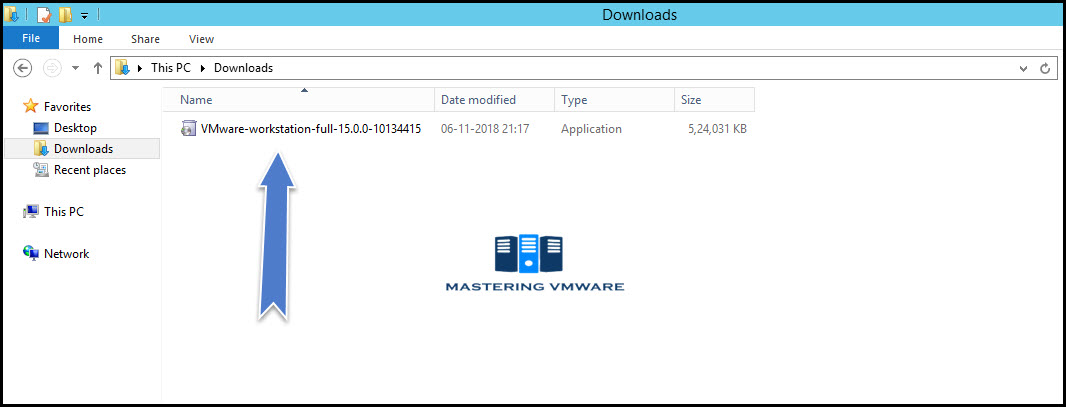This screenshot has width=1066, height=407.
Task: Click the Refresh button in address bar
Action: pyautogui.click(x=1045, y=68)
